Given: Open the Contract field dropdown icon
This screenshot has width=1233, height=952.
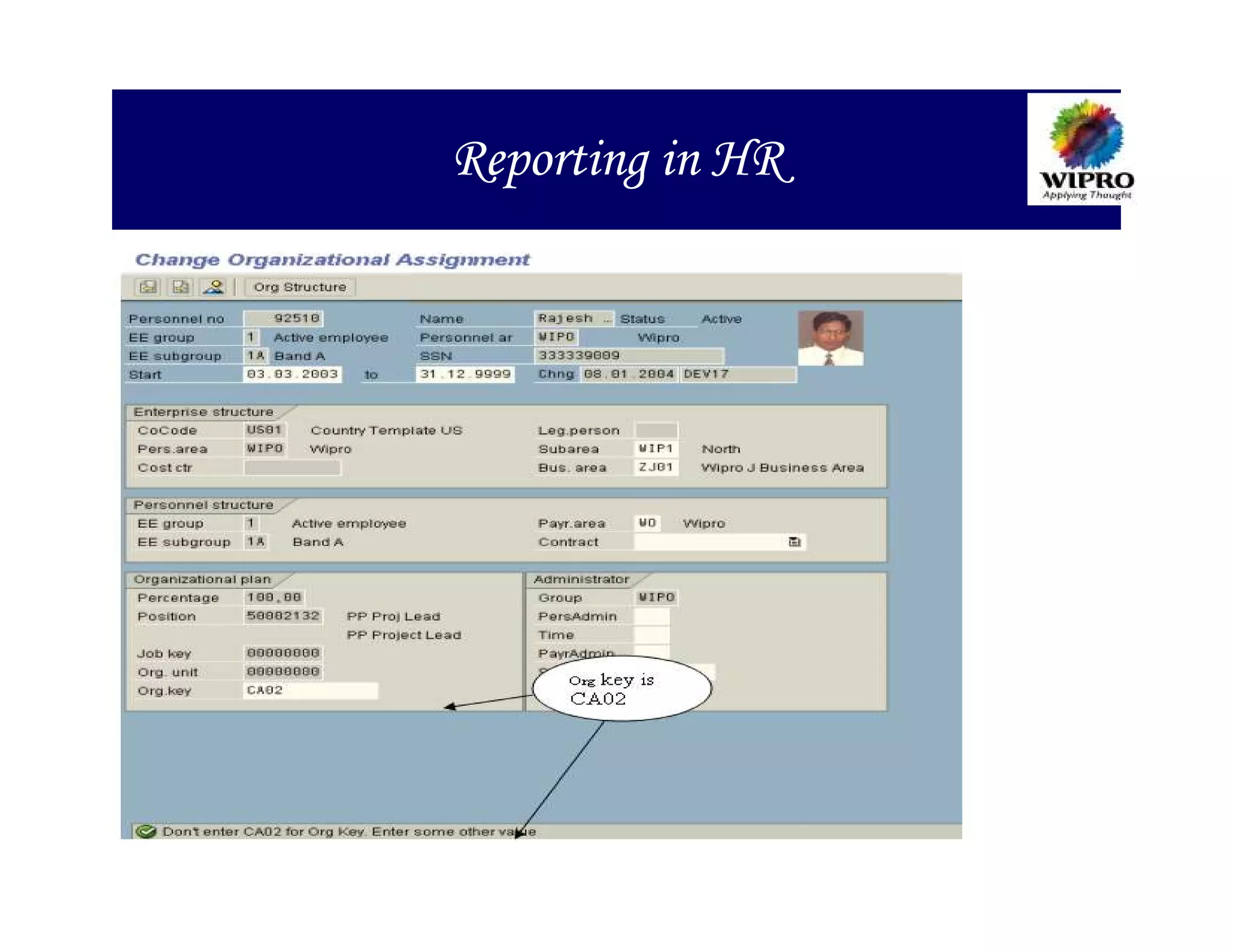Looking at the screenshot, I should pyautogui.click(x=795, y=542).
